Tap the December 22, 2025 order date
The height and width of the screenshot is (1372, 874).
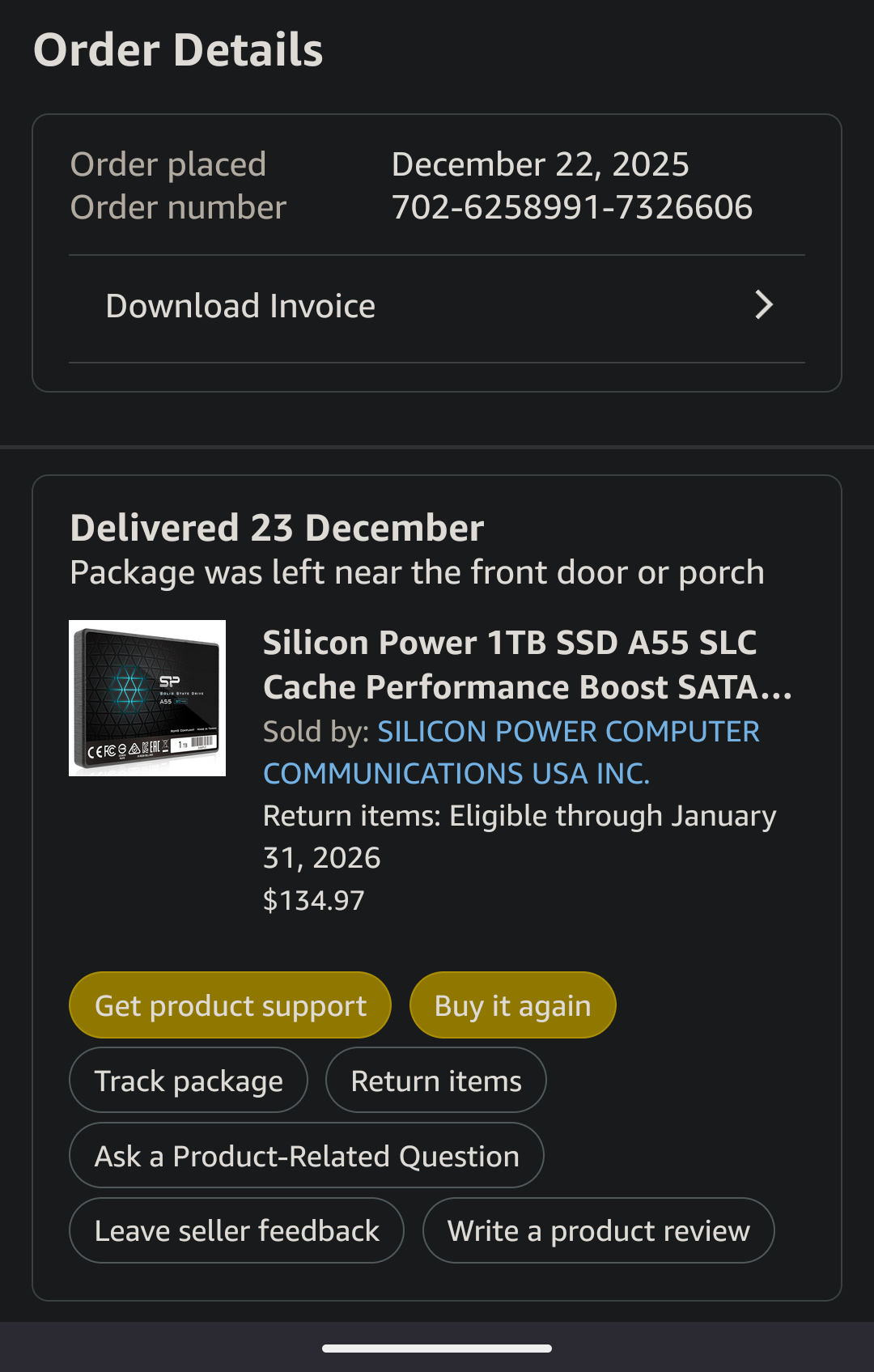tap(540, 164)
